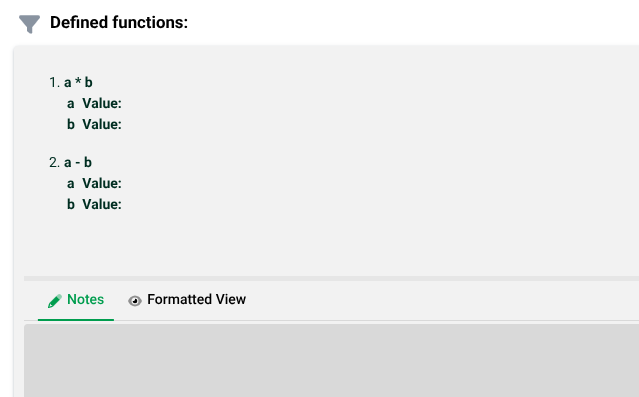Viewport: 639px width, 397px height.
Task: Click 'a Value:' under function a - b
Action: click(x=94, y=183)
